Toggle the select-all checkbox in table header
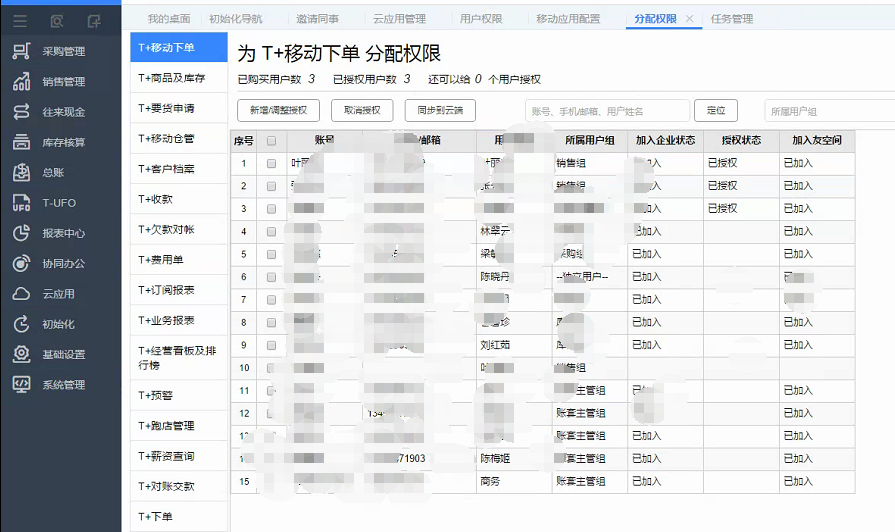Viewport: 895px width, 532px height. pos(272,140)
